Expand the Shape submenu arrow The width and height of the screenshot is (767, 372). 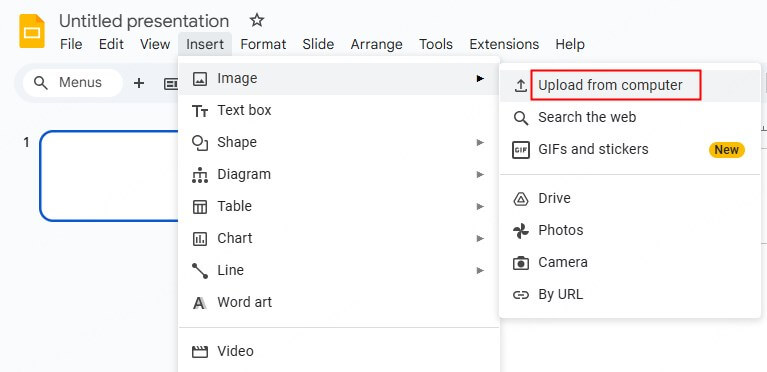click(480, 142)
